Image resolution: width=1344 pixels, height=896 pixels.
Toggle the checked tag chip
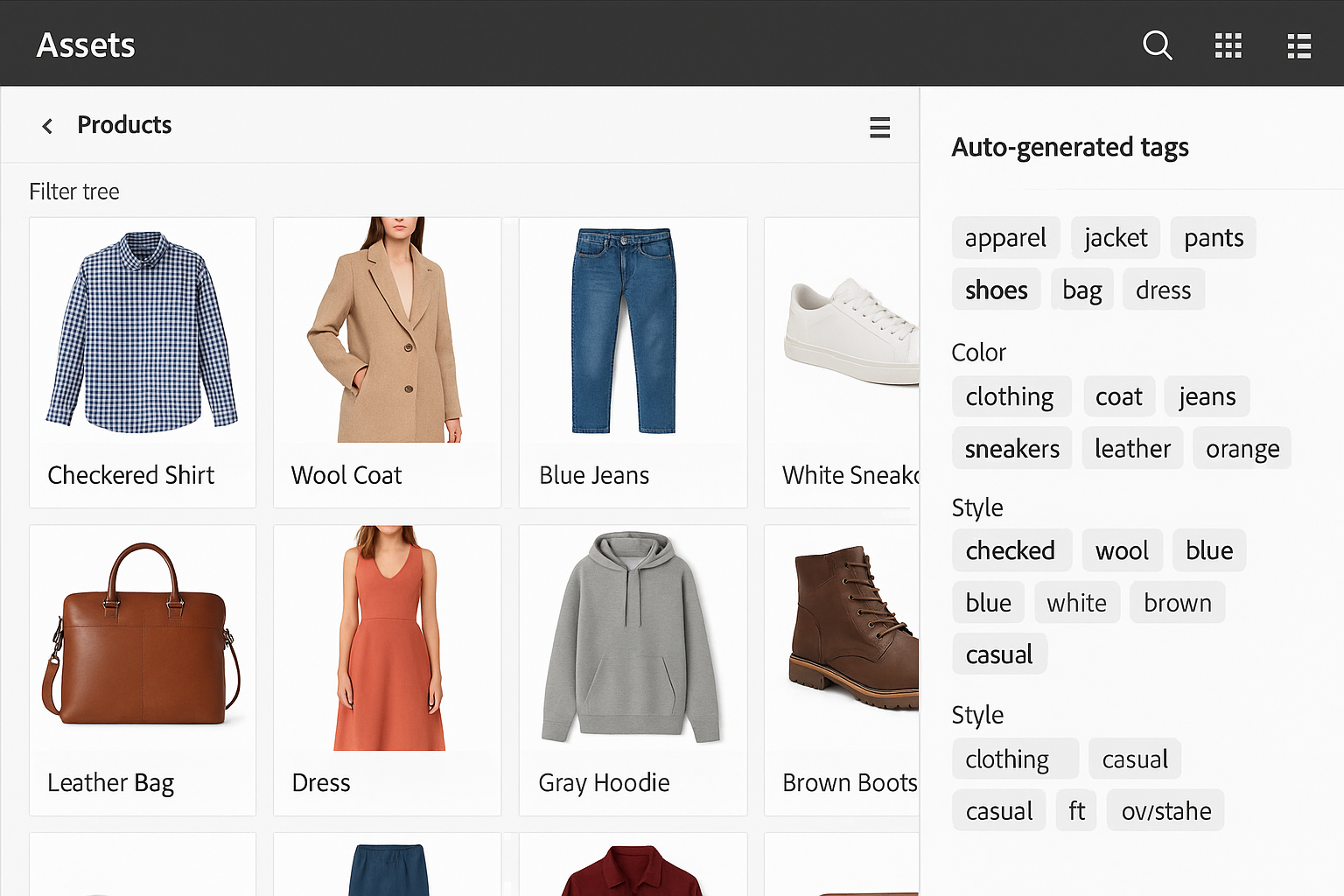click(1010, 551)
